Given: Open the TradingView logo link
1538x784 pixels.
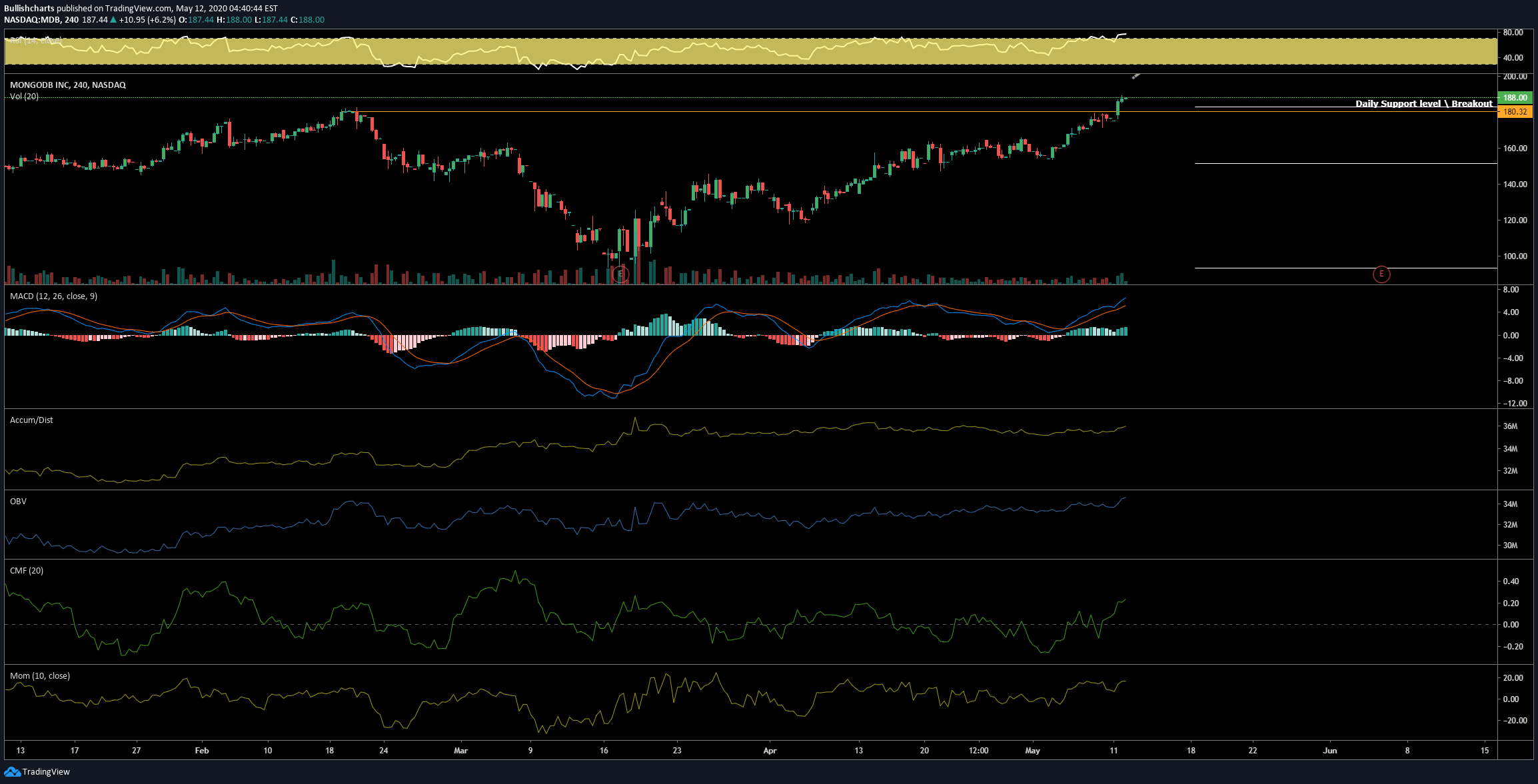Looking at the screenshot, I should [37, 771].
